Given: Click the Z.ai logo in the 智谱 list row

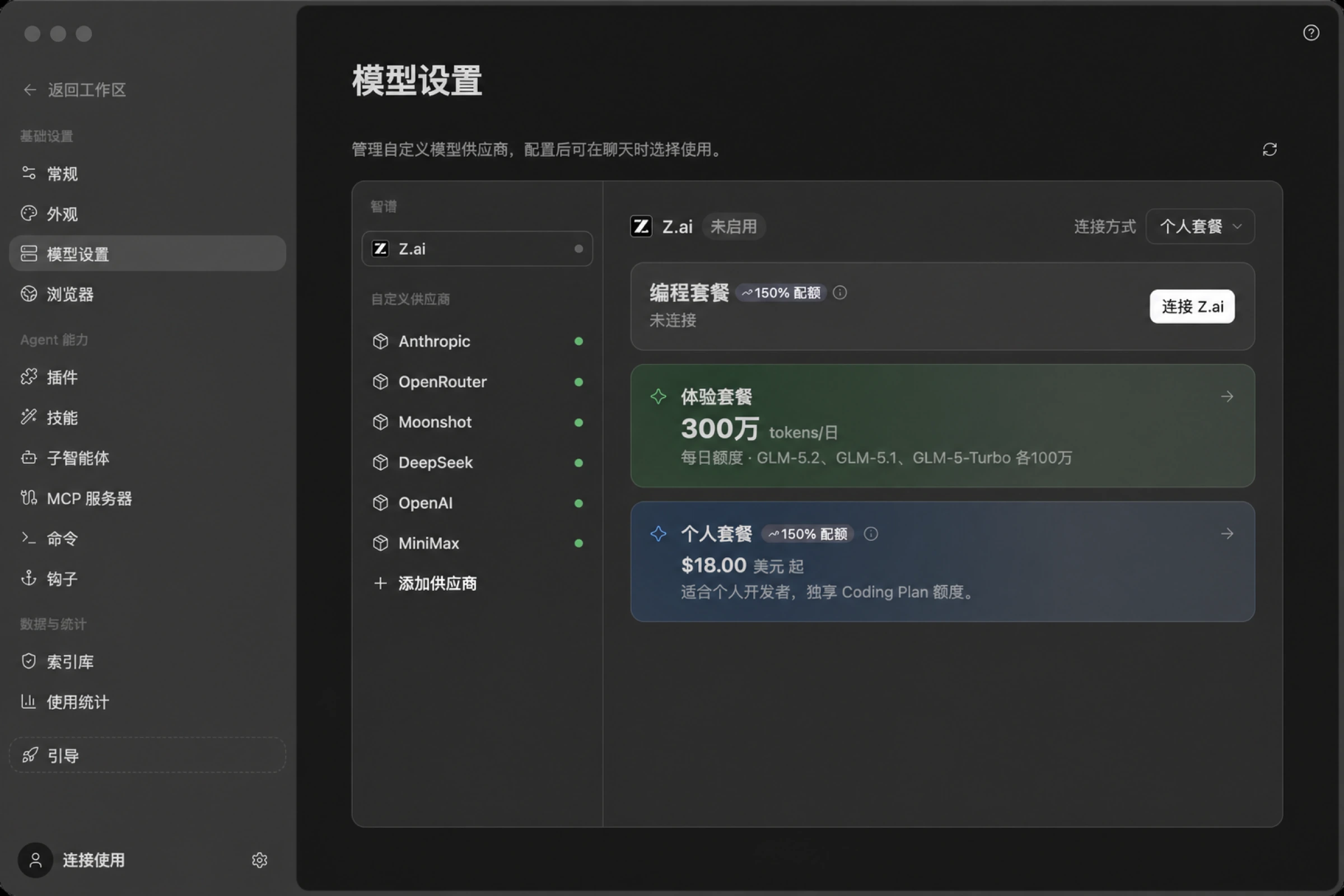Looking at the screenshot, I should pos(381,249).
